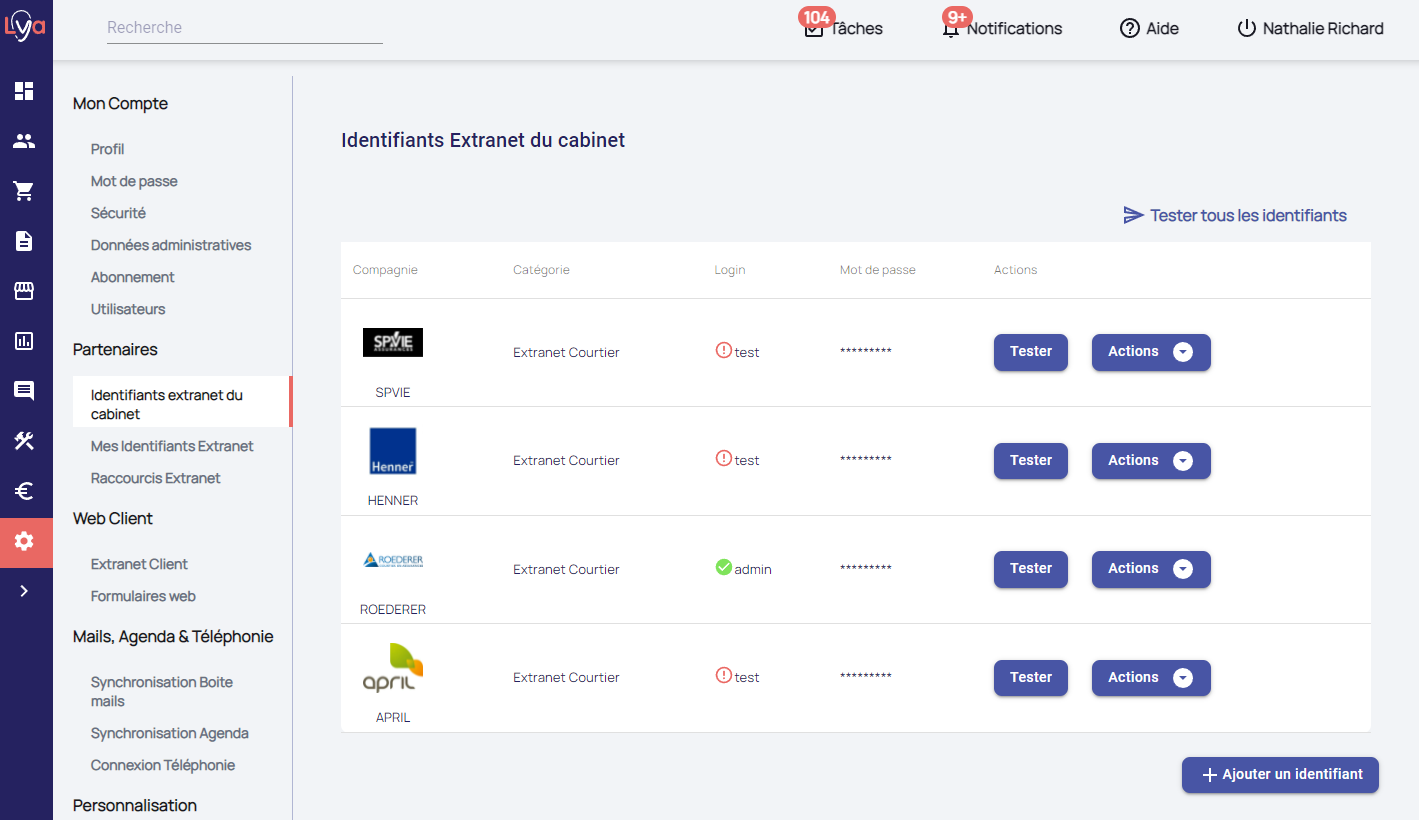The width and height of the screenshot is (1419, 820).
Task: Select Raccourcis Extranet in side menu
Action: tap(155, 478)
